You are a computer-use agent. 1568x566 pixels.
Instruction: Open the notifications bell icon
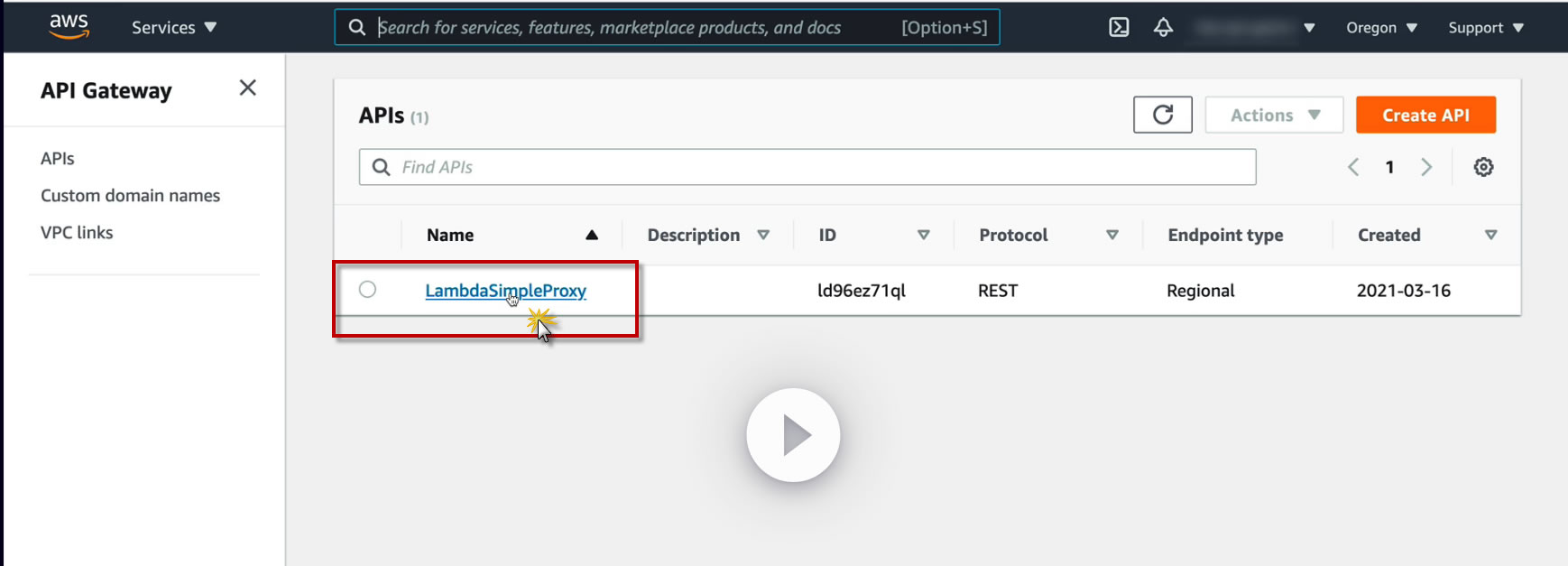[1164, 27]
